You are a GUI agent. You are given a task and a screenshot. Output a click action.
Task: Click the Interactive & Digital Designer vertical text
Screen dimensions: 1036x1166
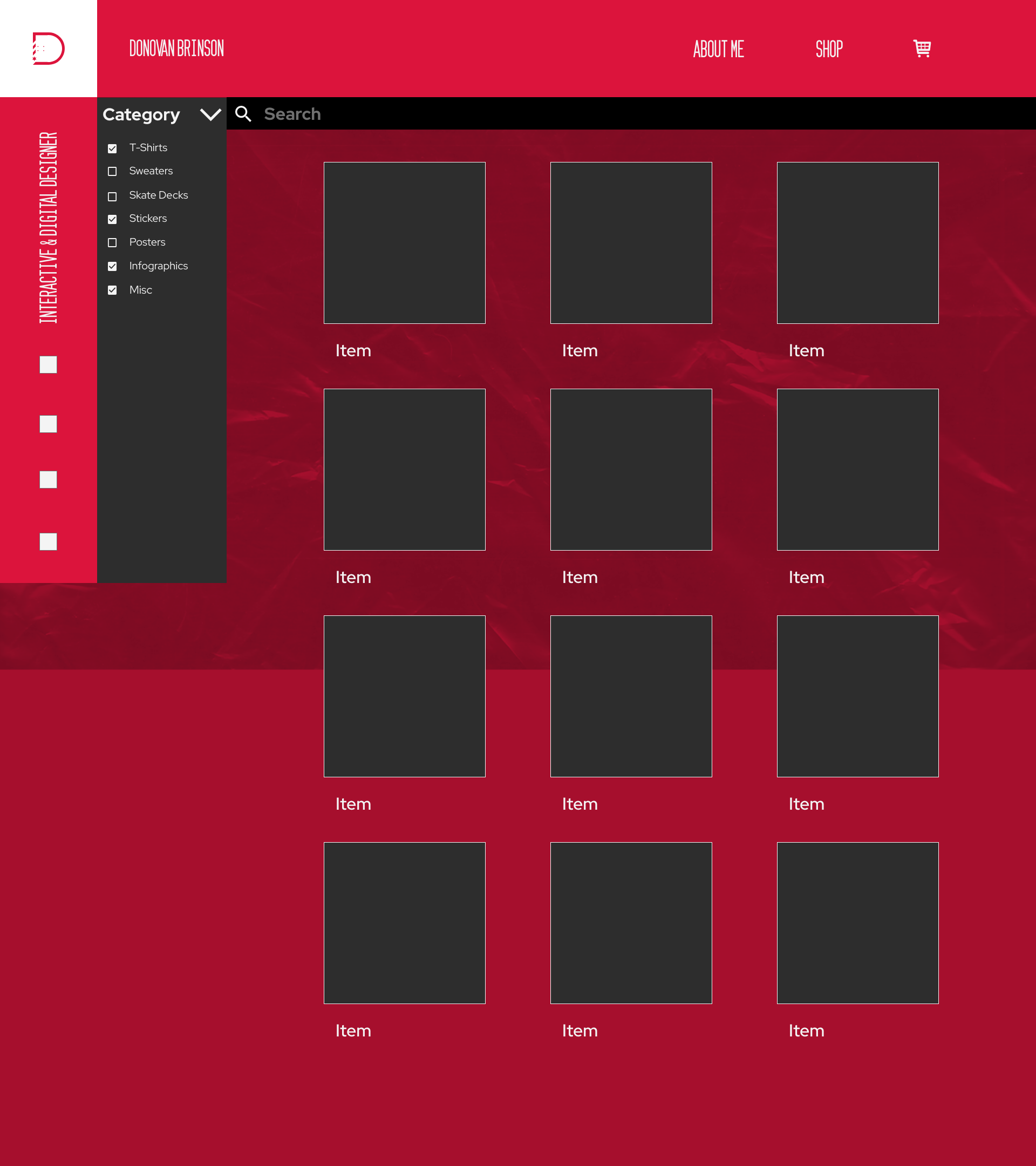(49, 228)
